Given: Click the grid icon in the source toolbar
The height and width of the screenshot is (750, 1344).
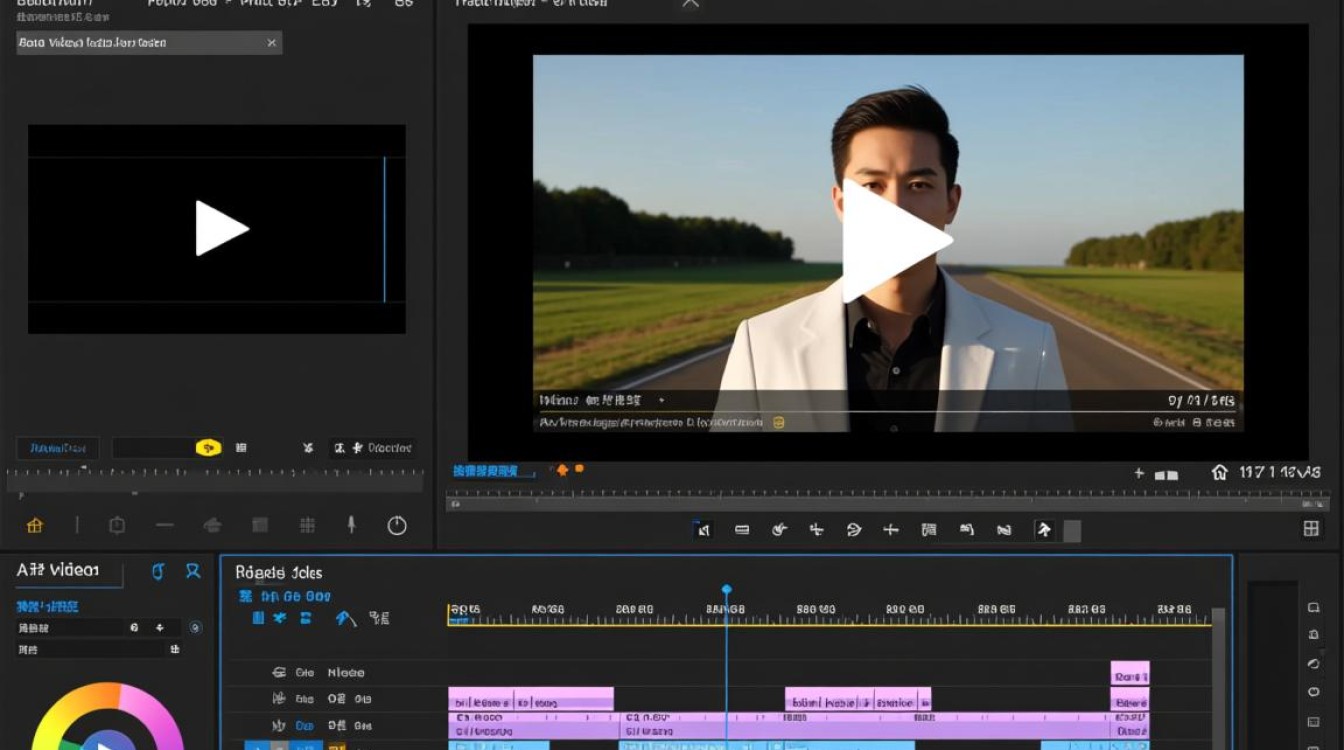Looking at the screenshot, I should point(308,525).
